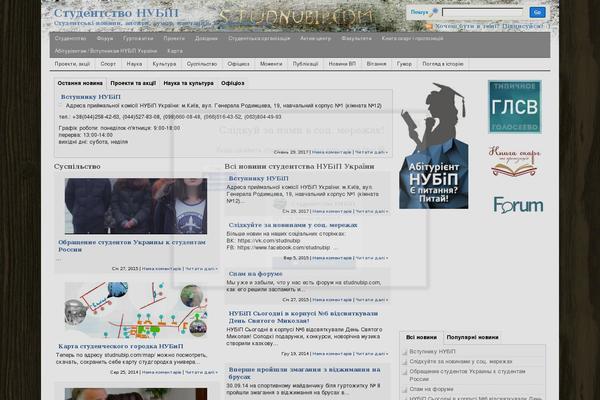Click 'Читати далі' under the Спам на форуме post
This screenshot has width=600, height=400.
(371, 300)
